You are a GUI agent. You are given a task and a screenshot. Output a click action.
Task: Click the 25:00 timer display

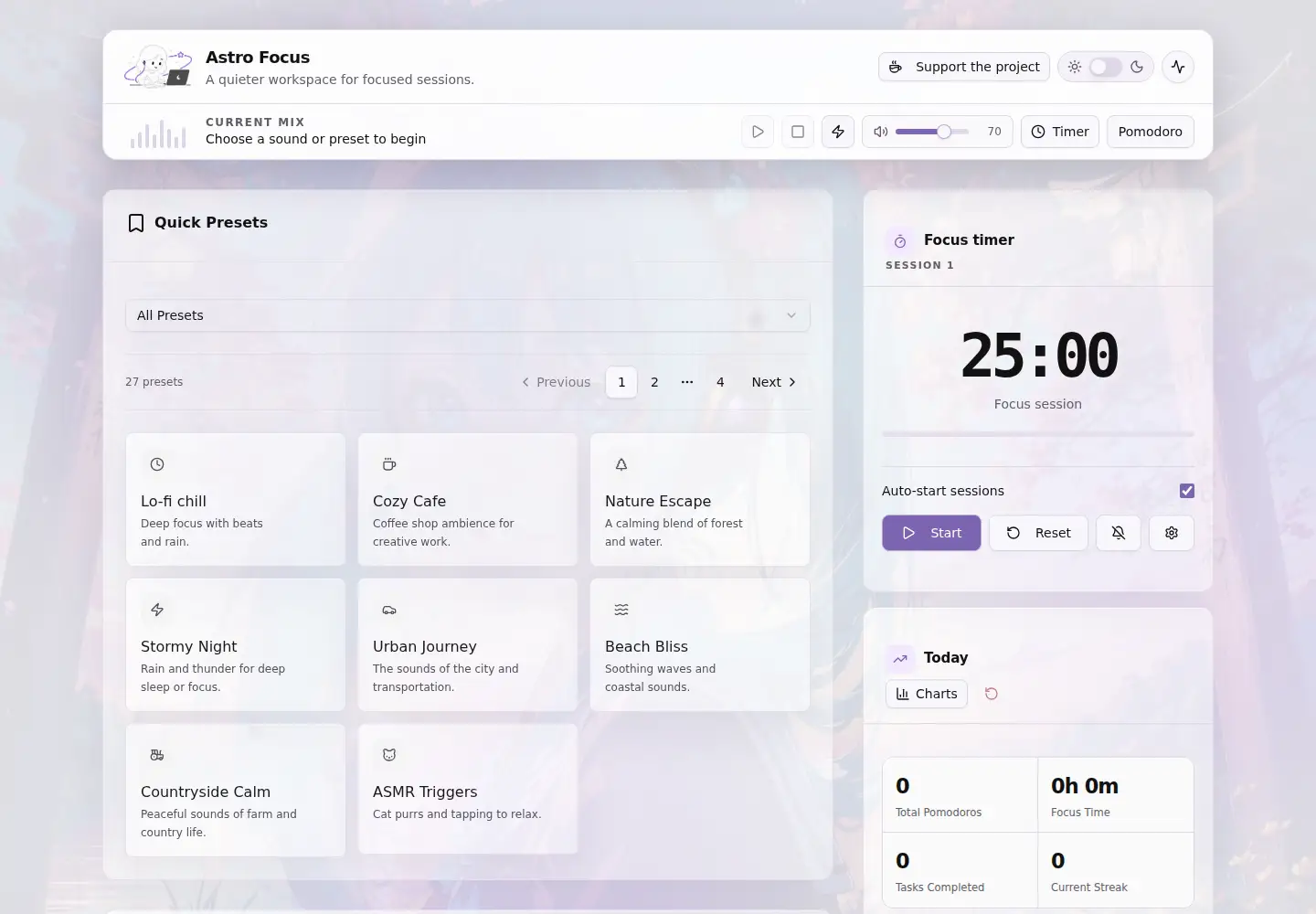tap(1039, 356)
